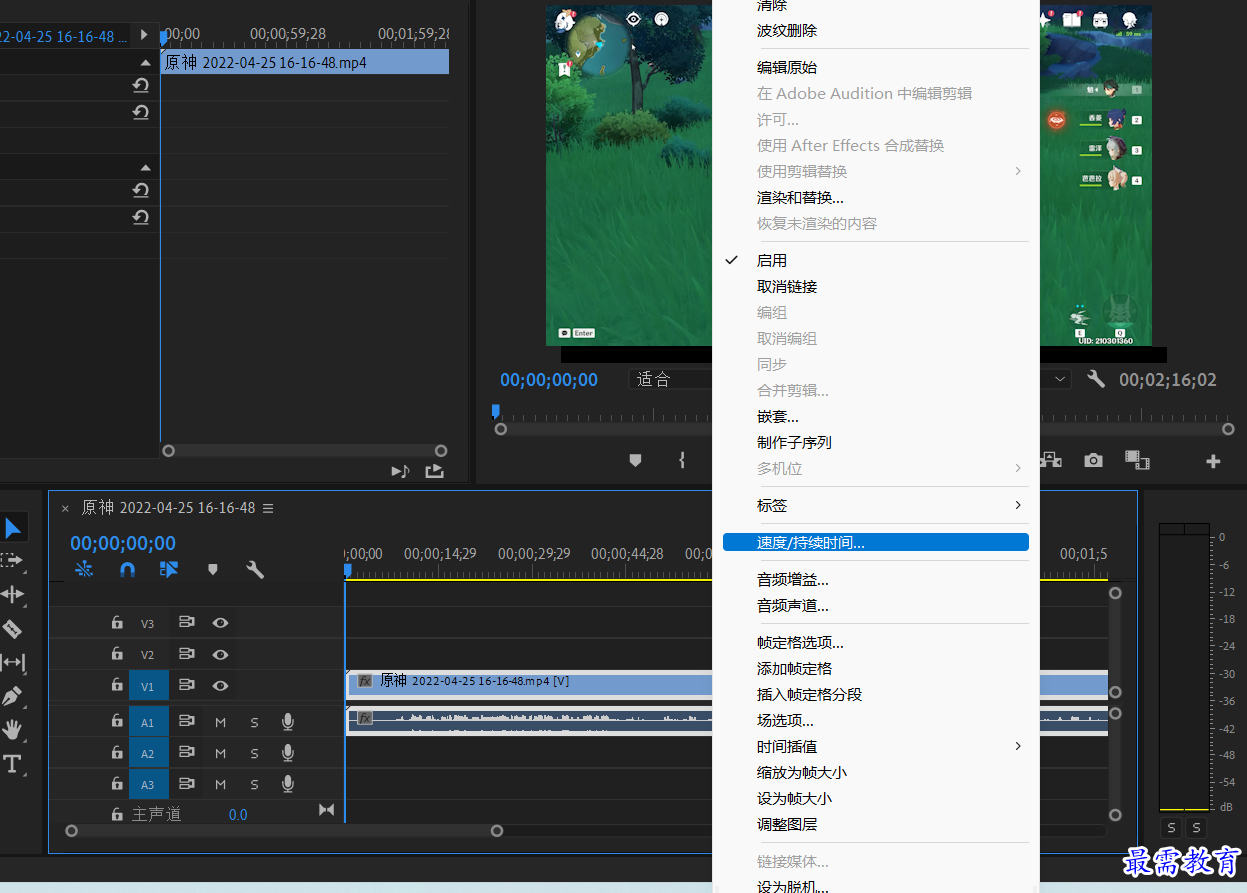Click the export icon at Effect Controls bottom
The image size is (1247, 893).
point(434,470)
